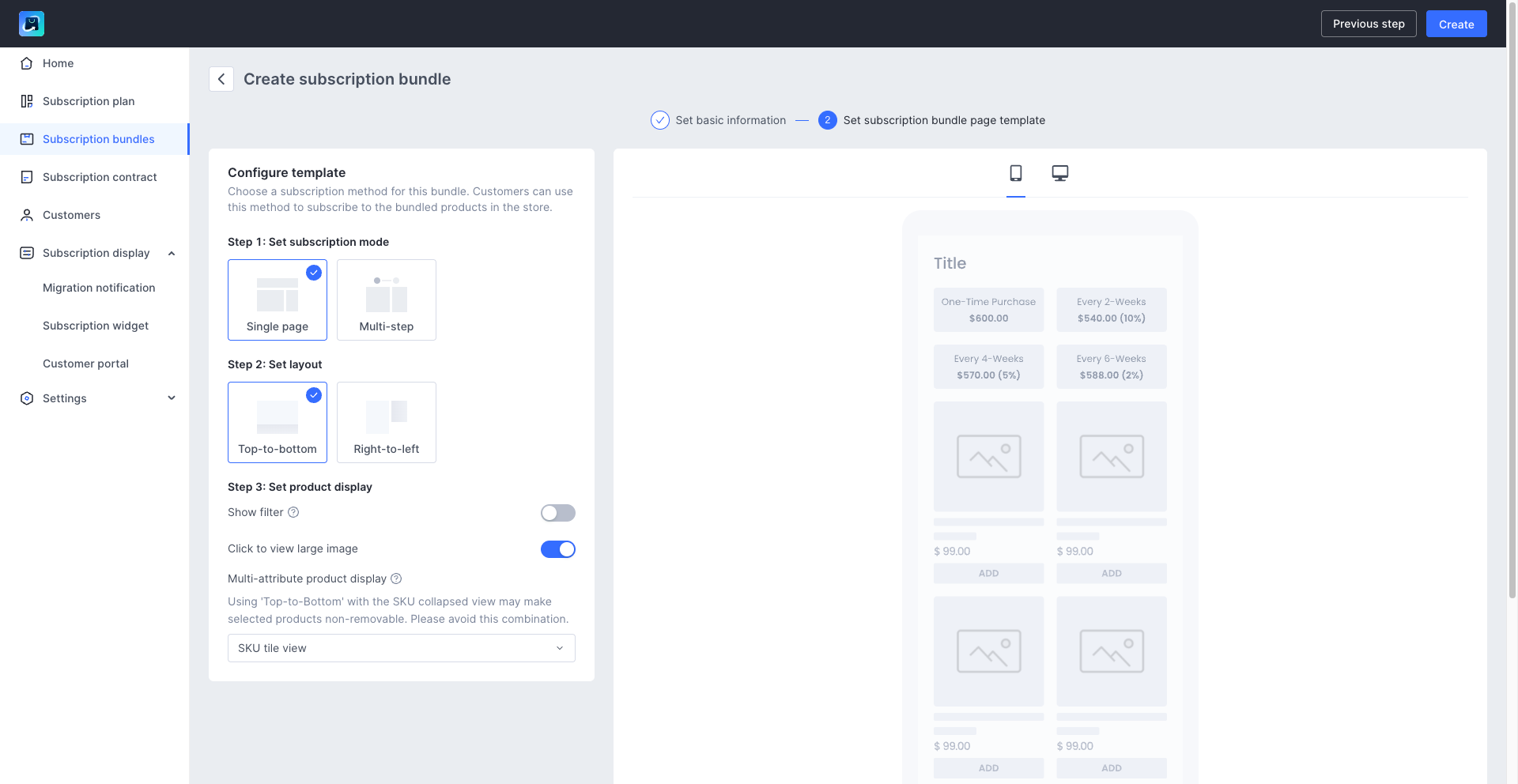Viewport: 1518px width, 784px height.
Task: Click the Every 2-Weeks plan in preview
Action: coord(1111,310)
